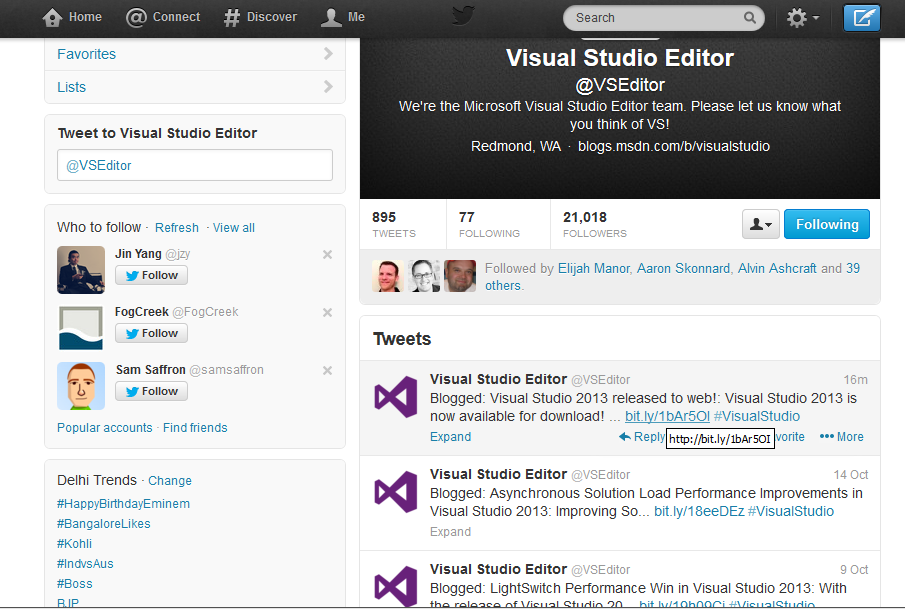Follow Sam Saffron

point(151,391)
